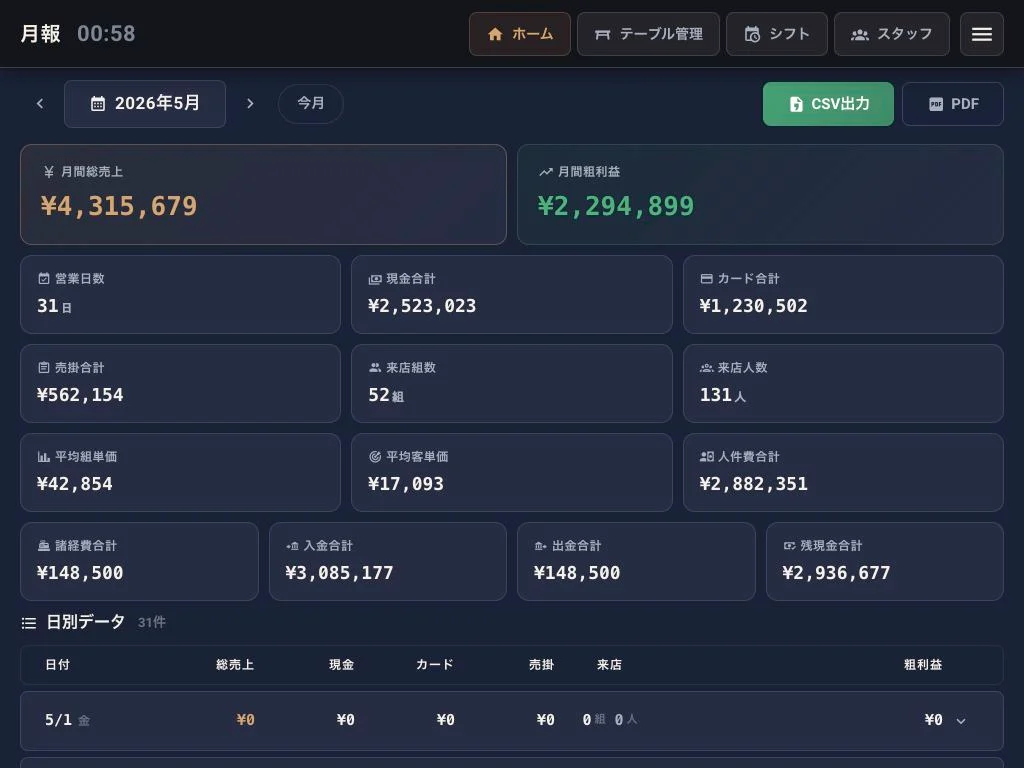Jump to 今月

[310, 103]
